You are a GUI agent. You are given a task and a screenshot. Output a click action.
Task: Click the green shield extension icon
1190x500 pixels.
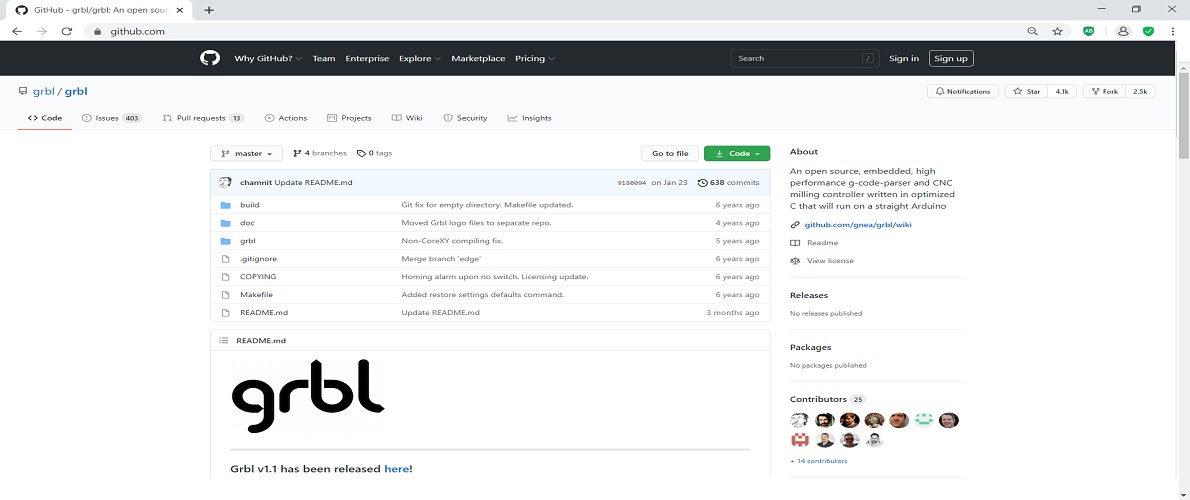click(1148, 31)
